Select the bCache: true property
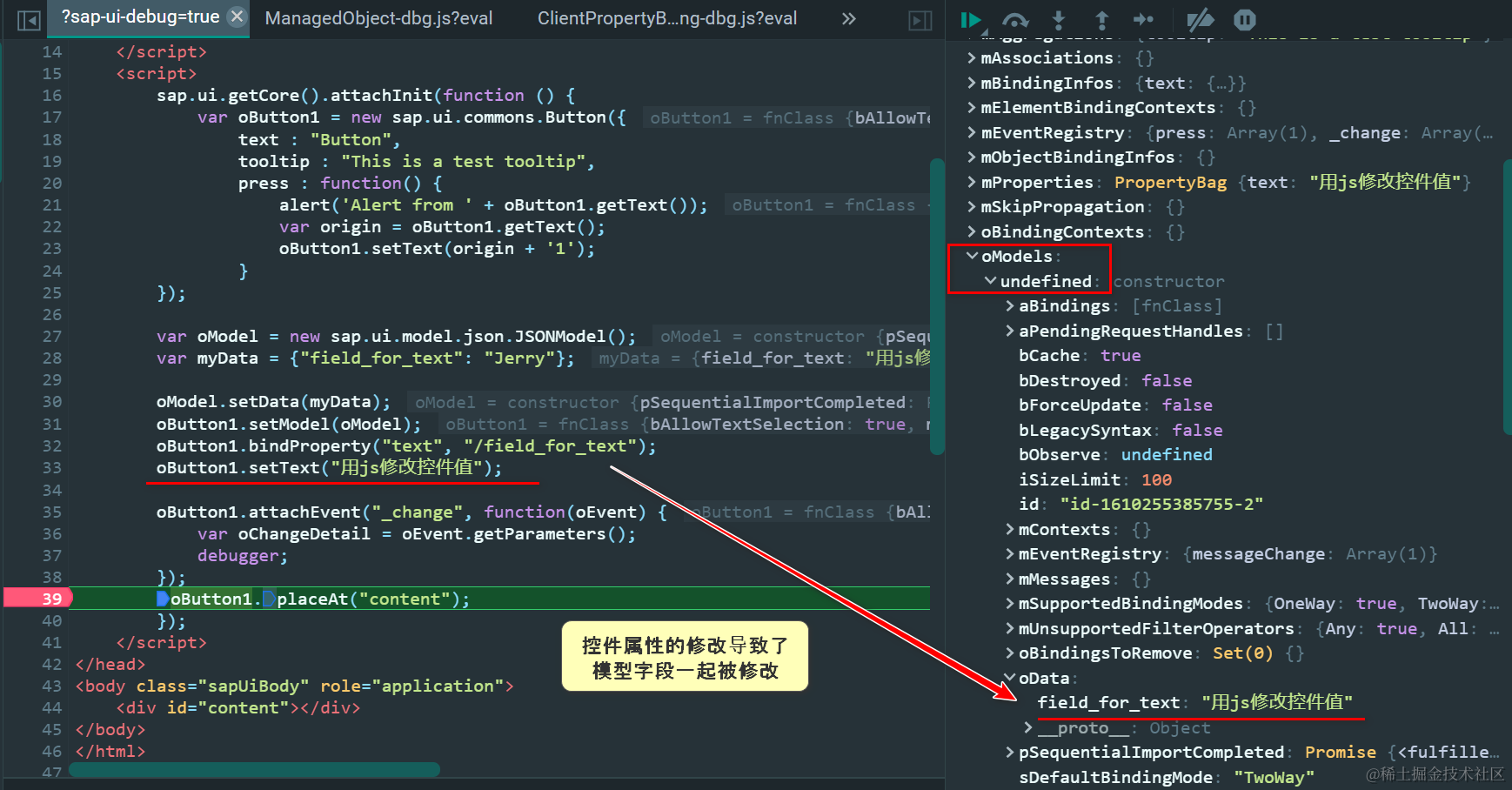1512x790 pixels. tap(1080, 356)
